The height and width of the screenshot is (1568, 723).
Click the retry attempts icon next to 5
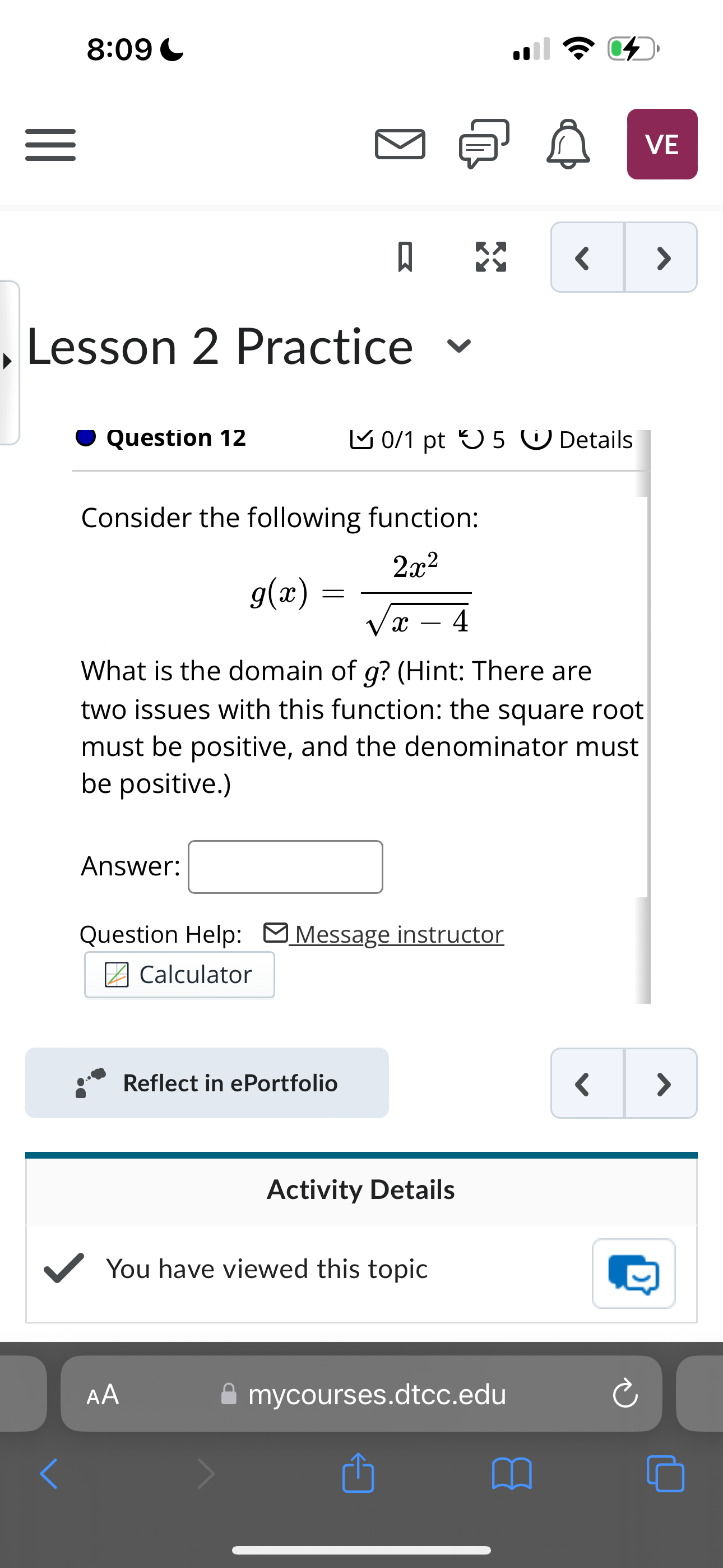pos(474,438)
